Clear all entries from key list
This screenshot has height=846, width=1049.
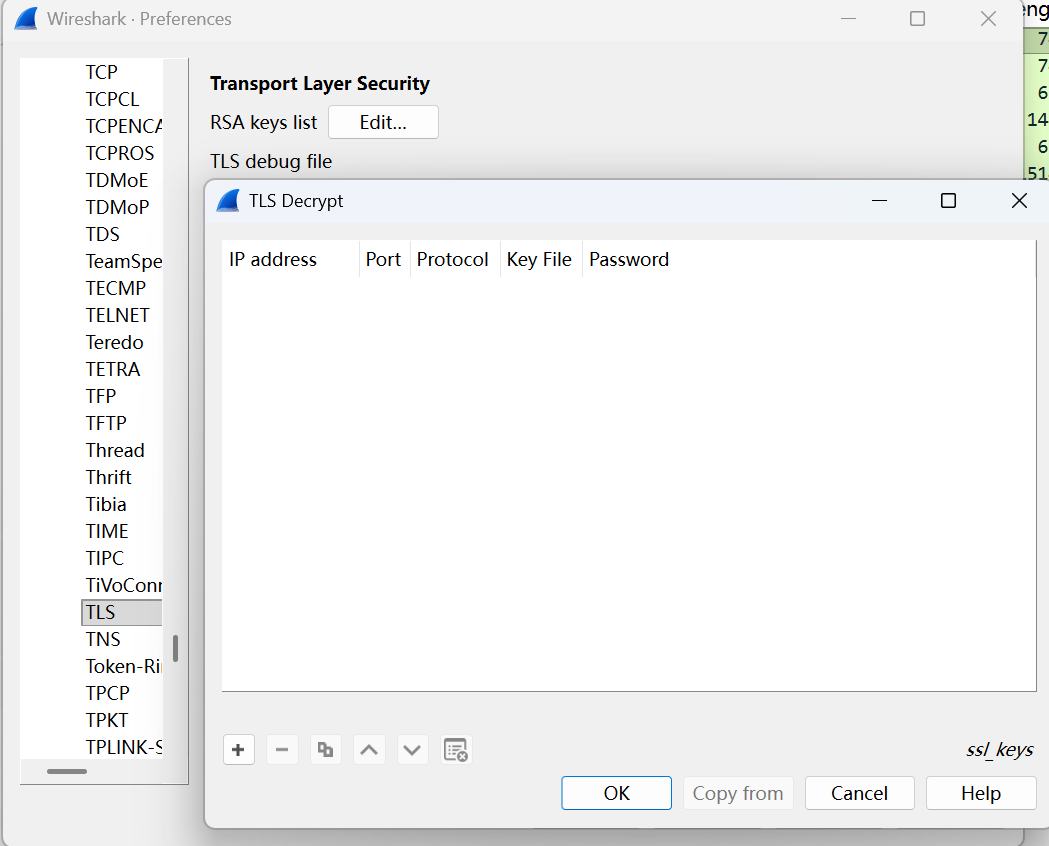pos(456,749)
